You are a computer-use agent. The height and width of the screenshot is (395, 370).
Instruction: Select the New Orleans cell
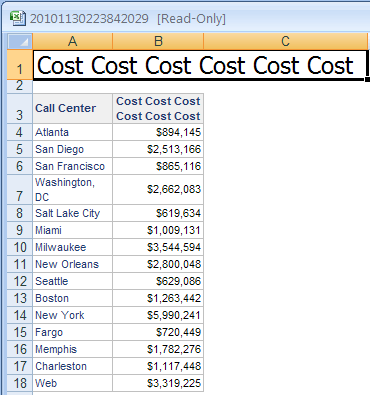click(73, 264)
